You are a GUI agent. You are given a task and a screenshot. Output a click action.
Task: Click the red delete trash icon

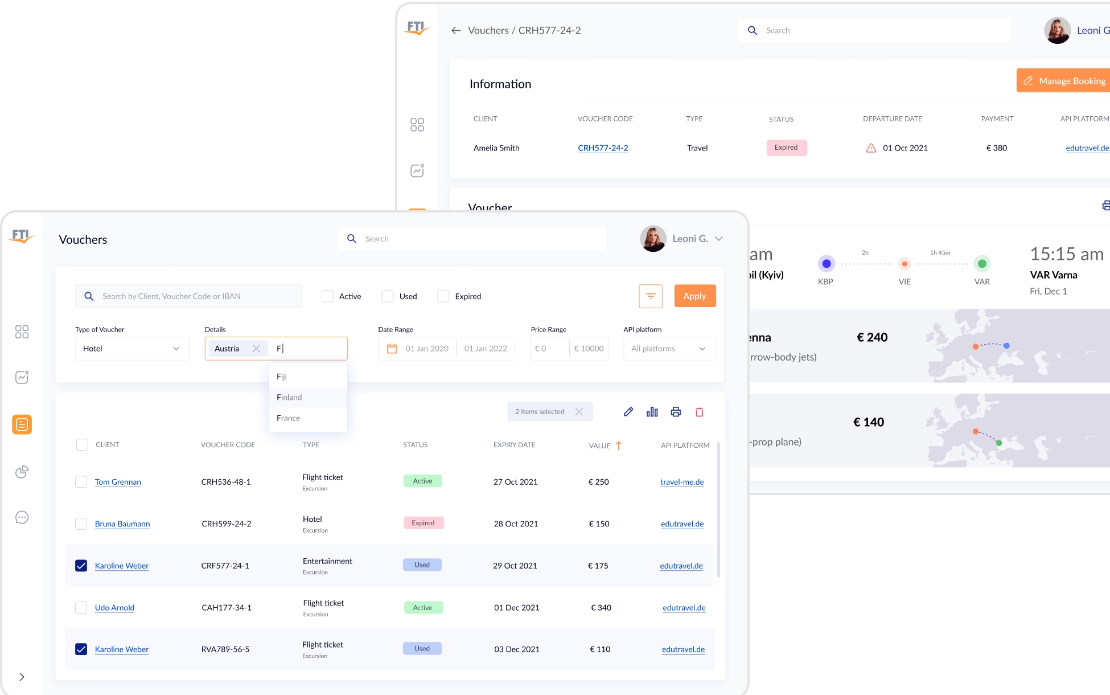coord(699,412)
